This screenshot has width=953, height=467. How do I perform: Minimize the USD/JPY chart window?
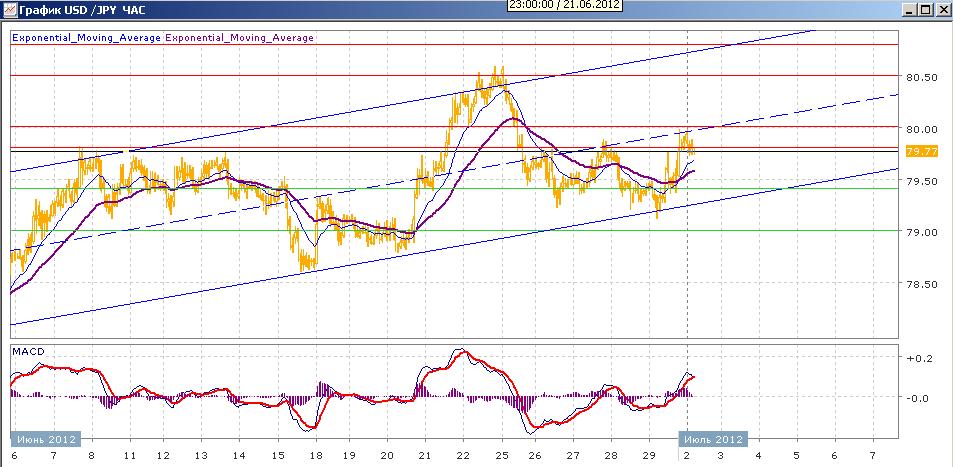[910, 10]
